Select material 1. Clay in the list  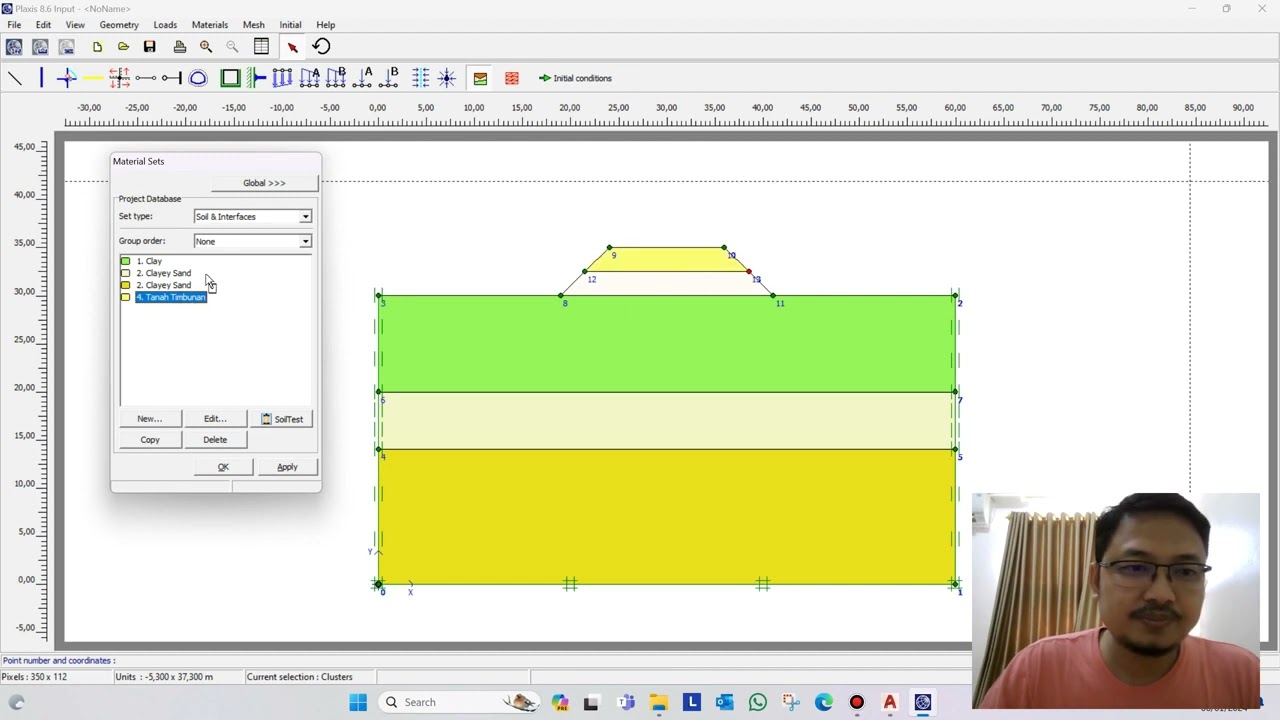pos(149,261)
